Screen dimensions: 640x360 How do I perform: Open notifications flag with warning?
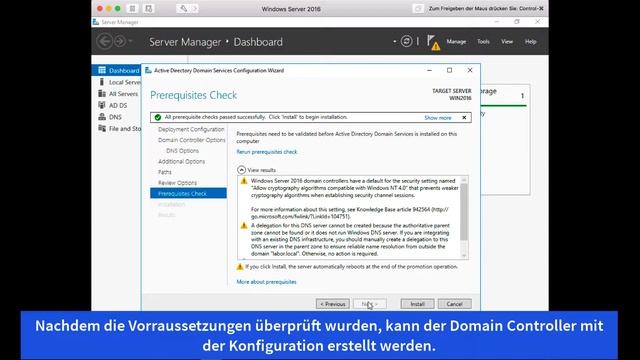tap(433, 42)
